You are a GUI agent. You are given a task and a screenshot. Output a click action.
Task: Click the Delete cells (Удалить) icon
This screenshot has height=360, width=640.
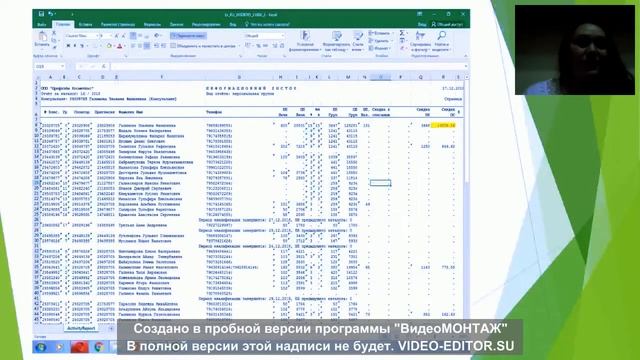pos(371,41)
